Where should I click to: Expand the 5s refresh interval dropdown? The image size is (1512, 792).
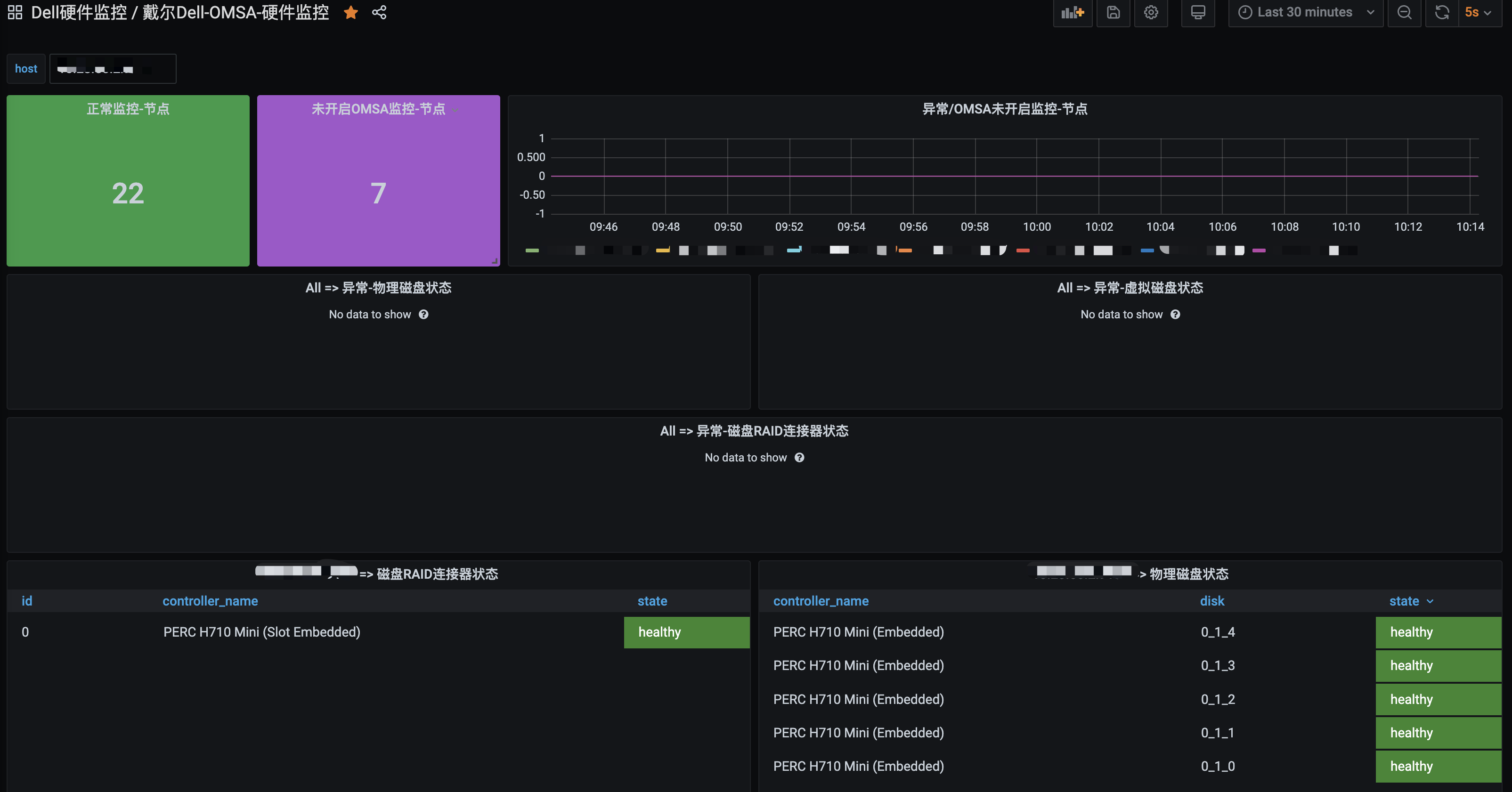[1479, 12]
